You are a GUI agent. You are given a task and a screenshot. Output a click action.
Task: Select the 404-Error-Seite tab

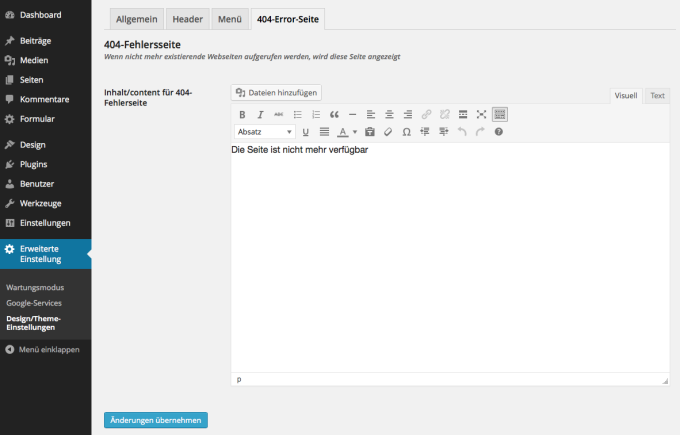coord(288,19)
